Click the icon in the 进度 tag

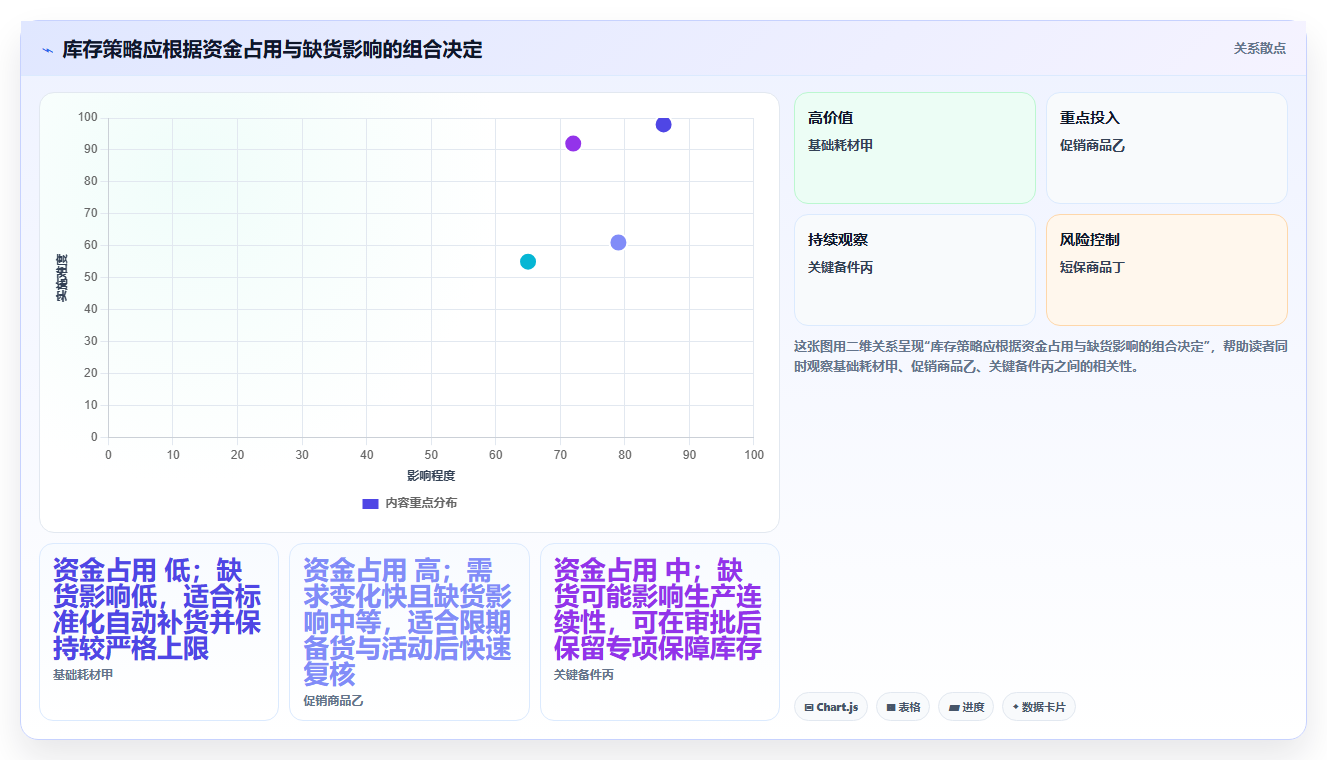(x=954, y=707)
